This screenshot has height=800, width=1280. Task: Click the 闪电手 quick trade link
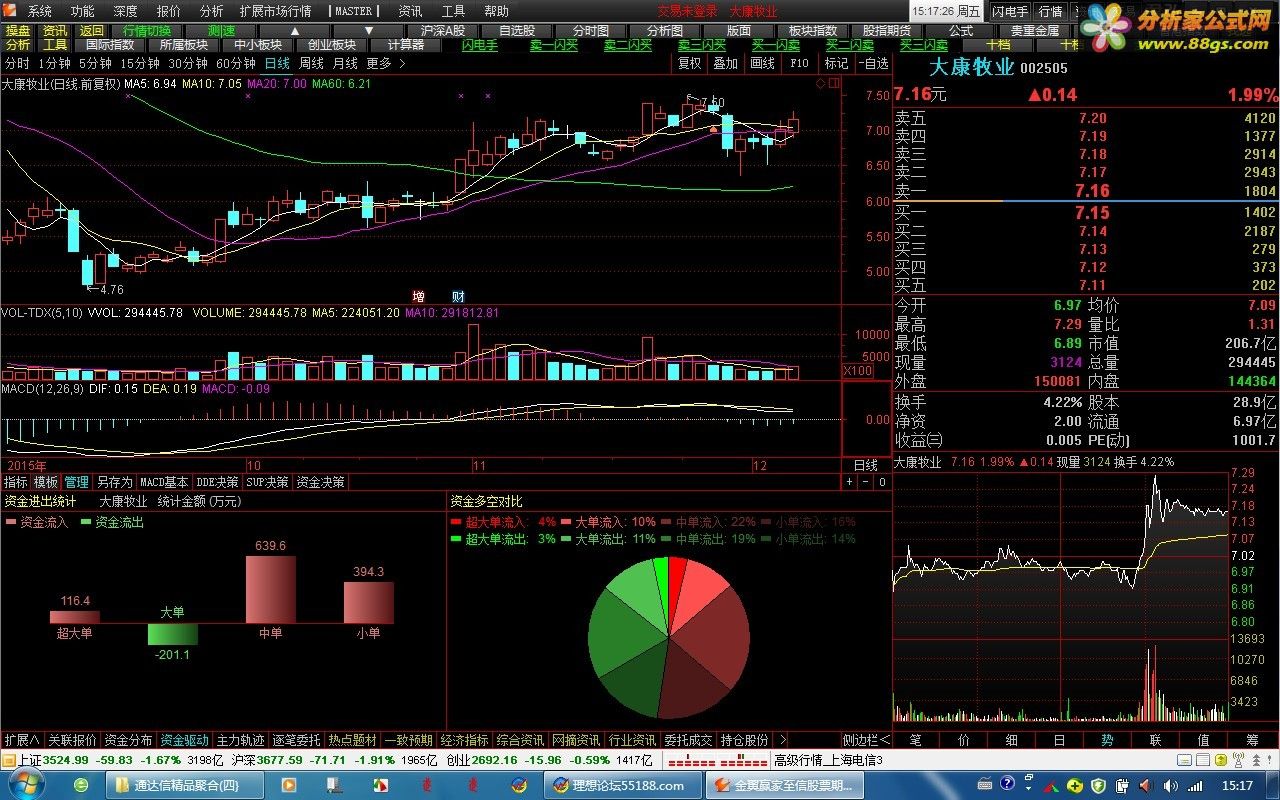[x=480, y=44]
